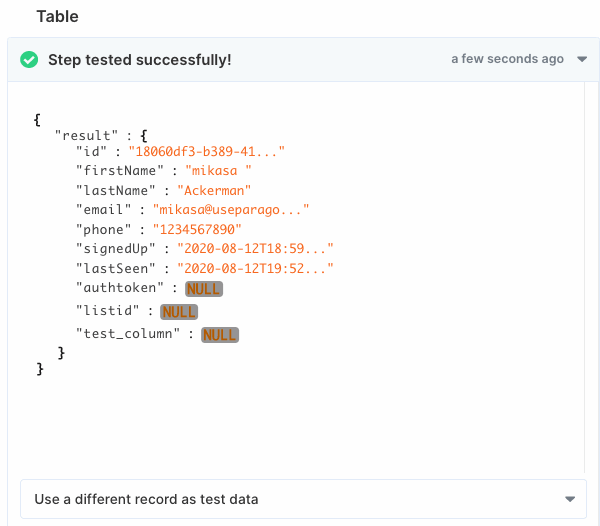Select the id value 18060df3-b389-41
Screen dimensions: 600x526
tap(207, 151)
